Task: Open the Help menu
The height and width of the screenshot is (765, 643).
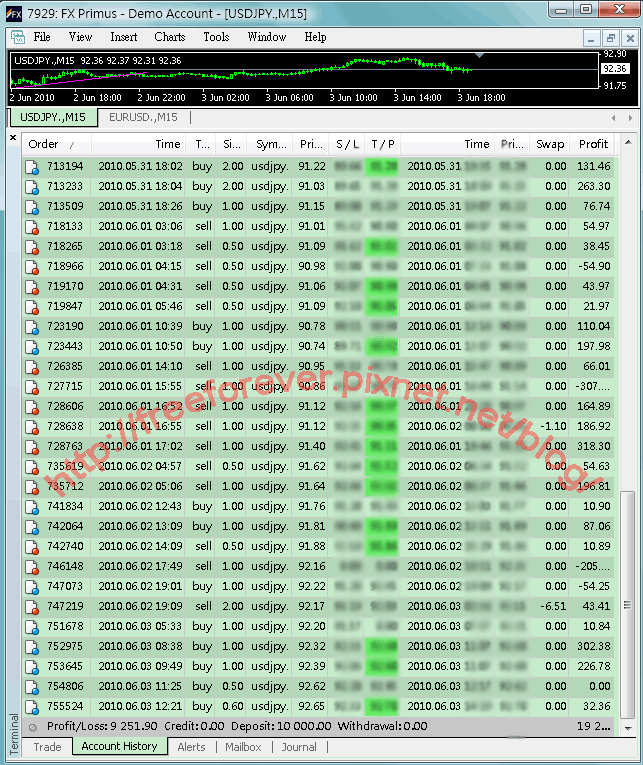Action: pos(315,37)
